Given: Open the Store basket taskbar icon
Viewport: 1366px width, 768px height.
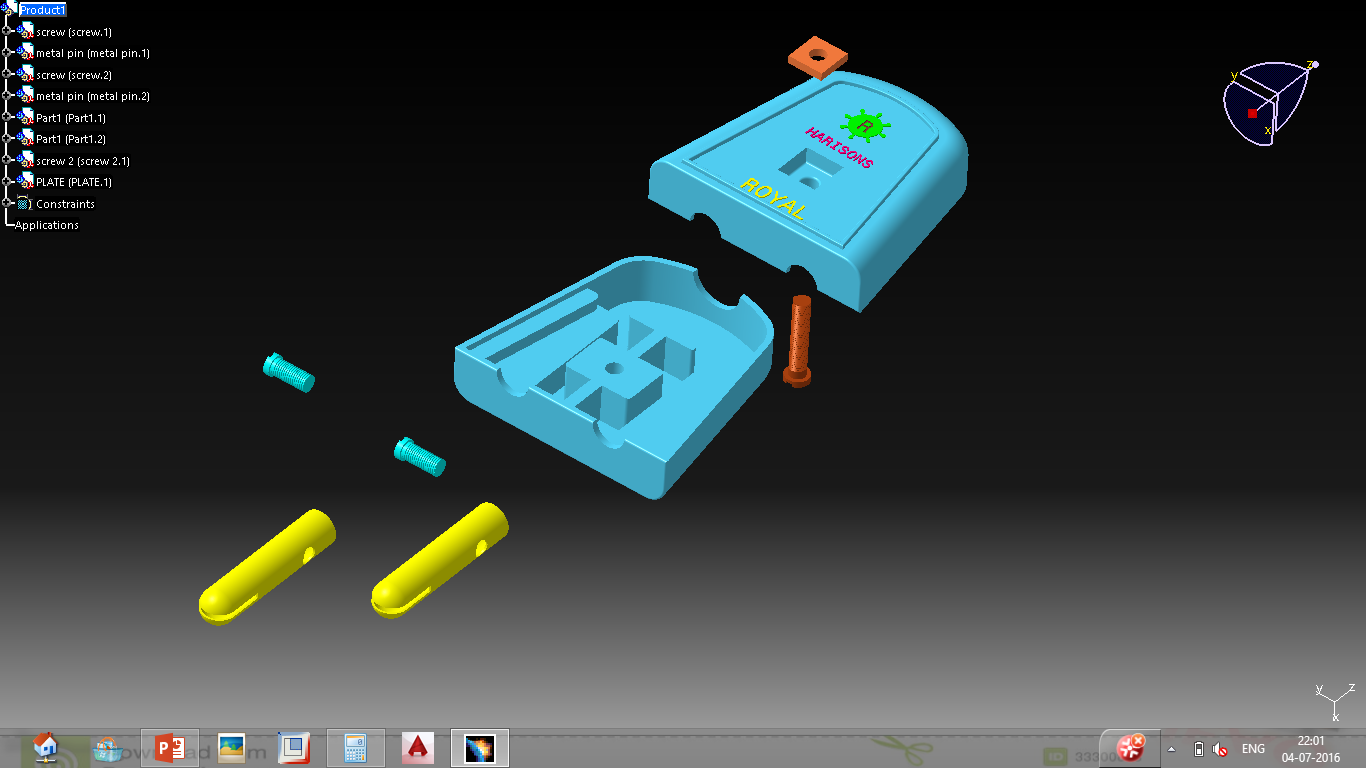Looking at the screenshot, I should click(107, 748).
